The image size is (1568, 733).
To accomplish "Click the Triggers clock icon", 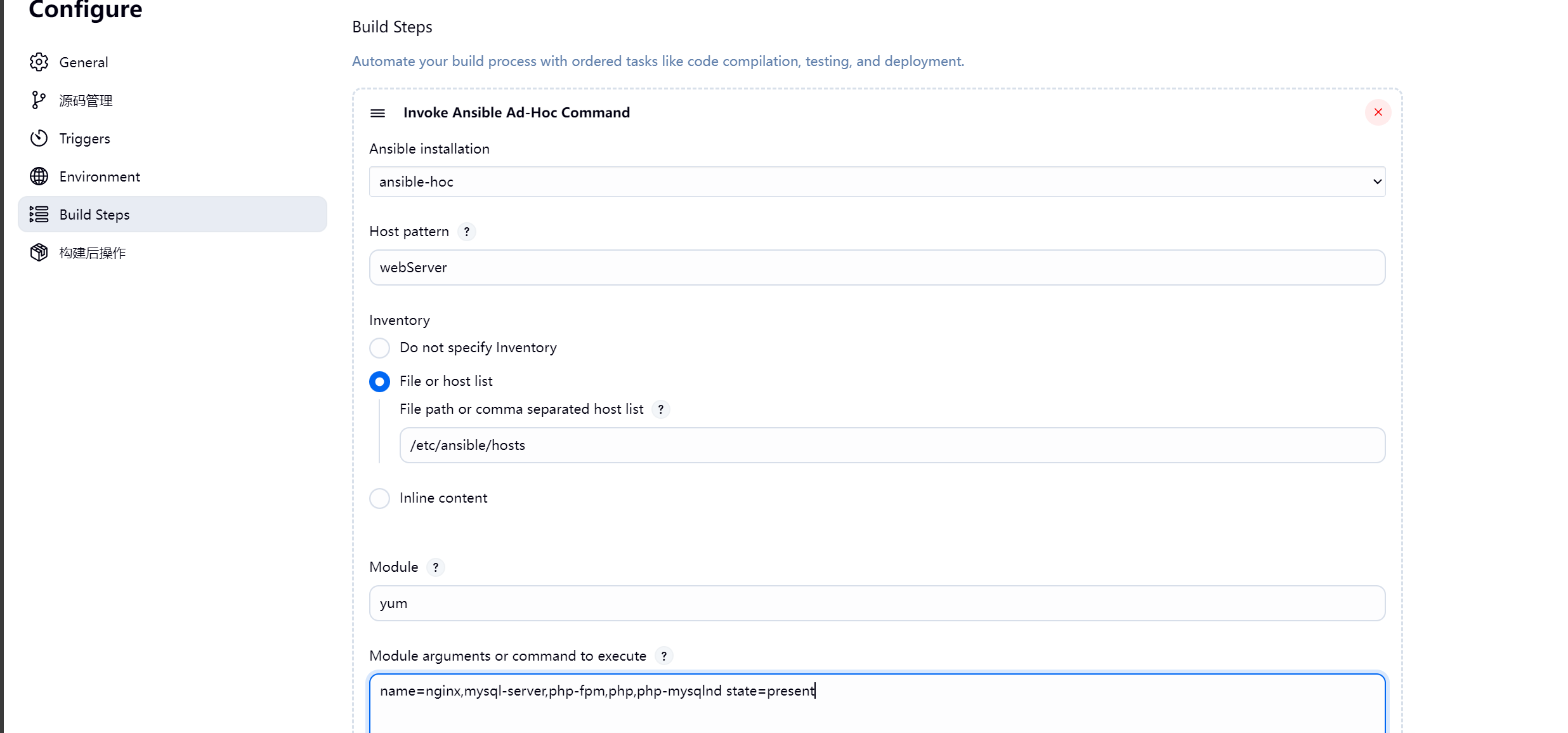I will (x=39, y=138).
